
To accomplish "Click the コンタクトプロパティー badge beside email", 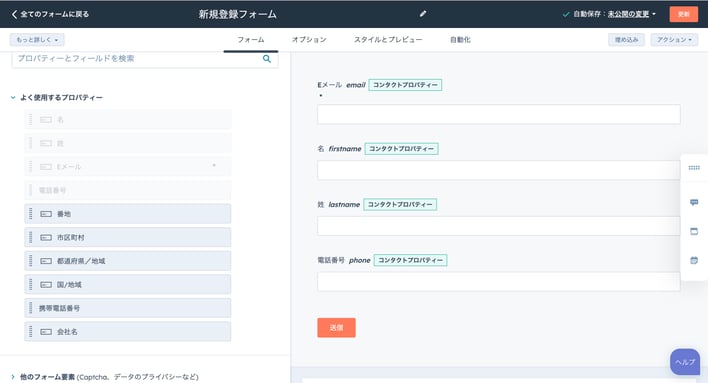I will 405,85.
